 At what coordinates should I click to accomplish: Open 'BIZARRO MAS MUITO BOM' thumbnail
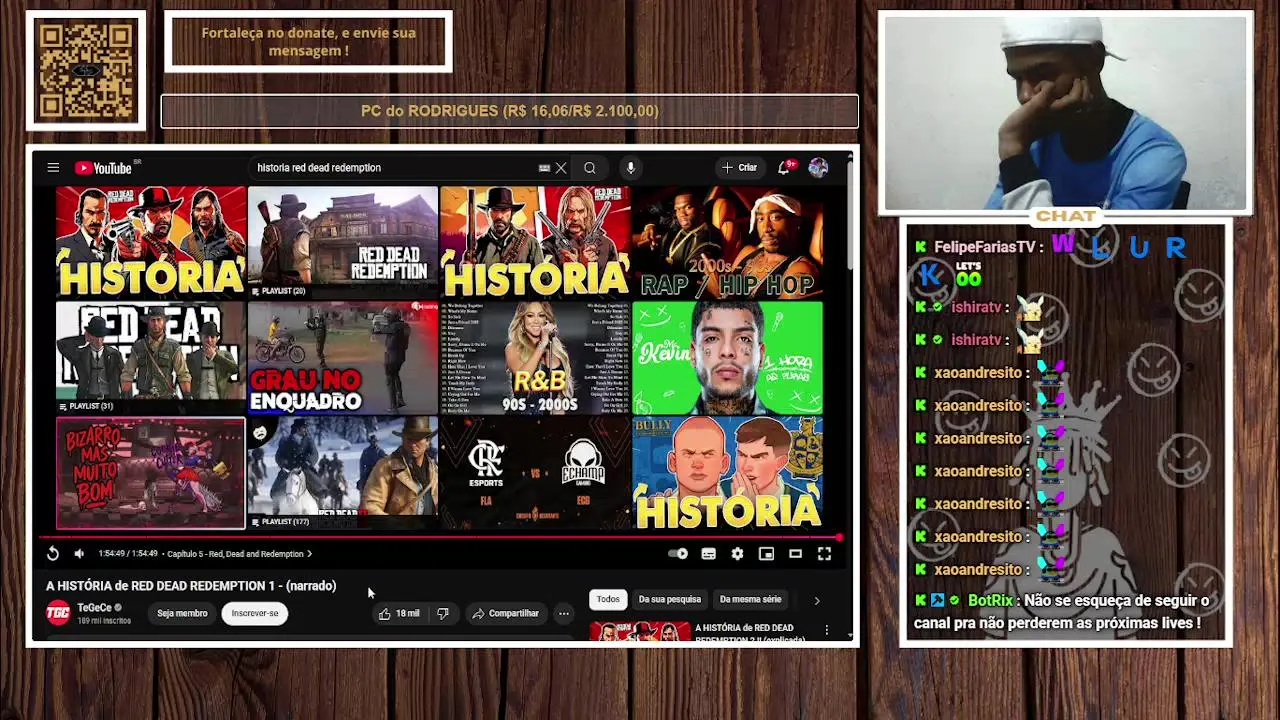151,473
